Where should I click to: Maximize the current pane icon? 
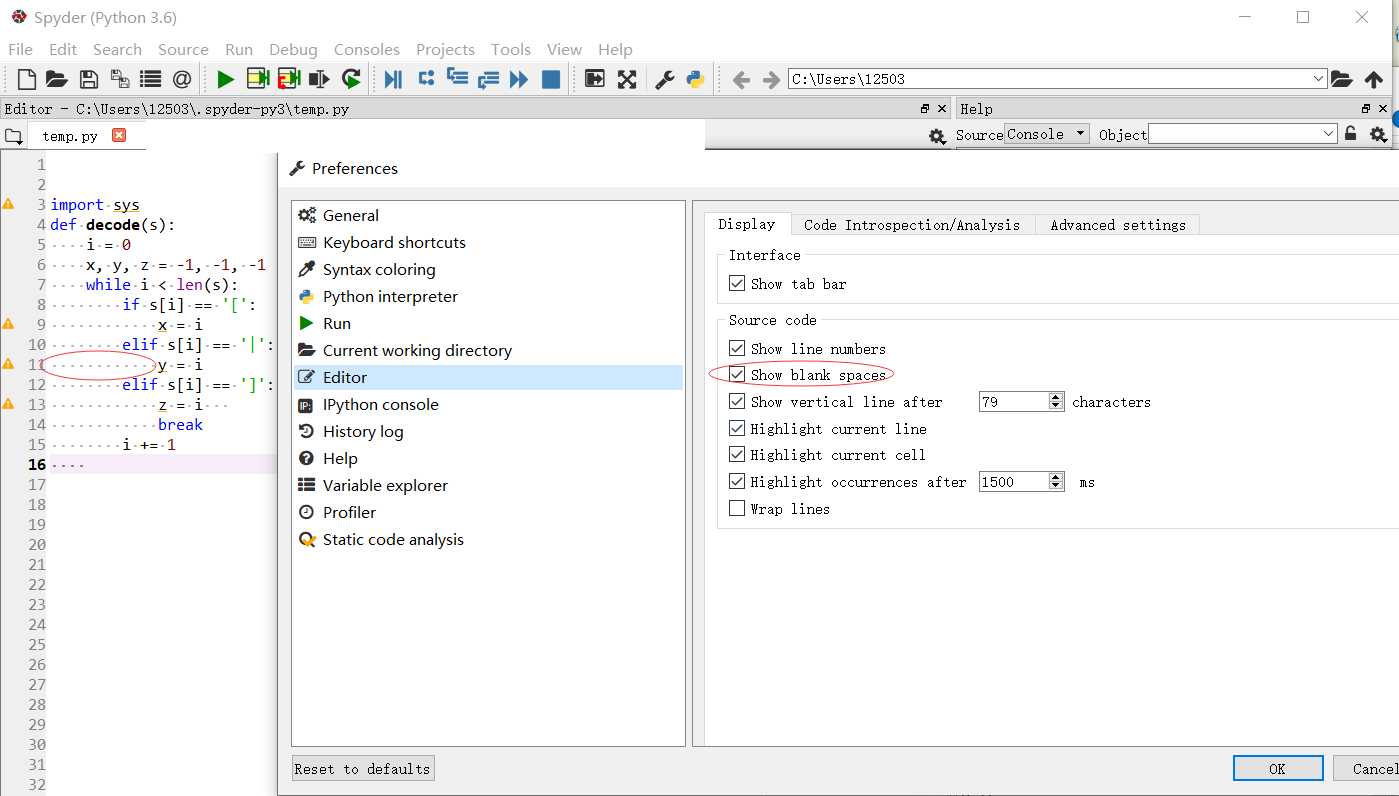tap(595, 79)
